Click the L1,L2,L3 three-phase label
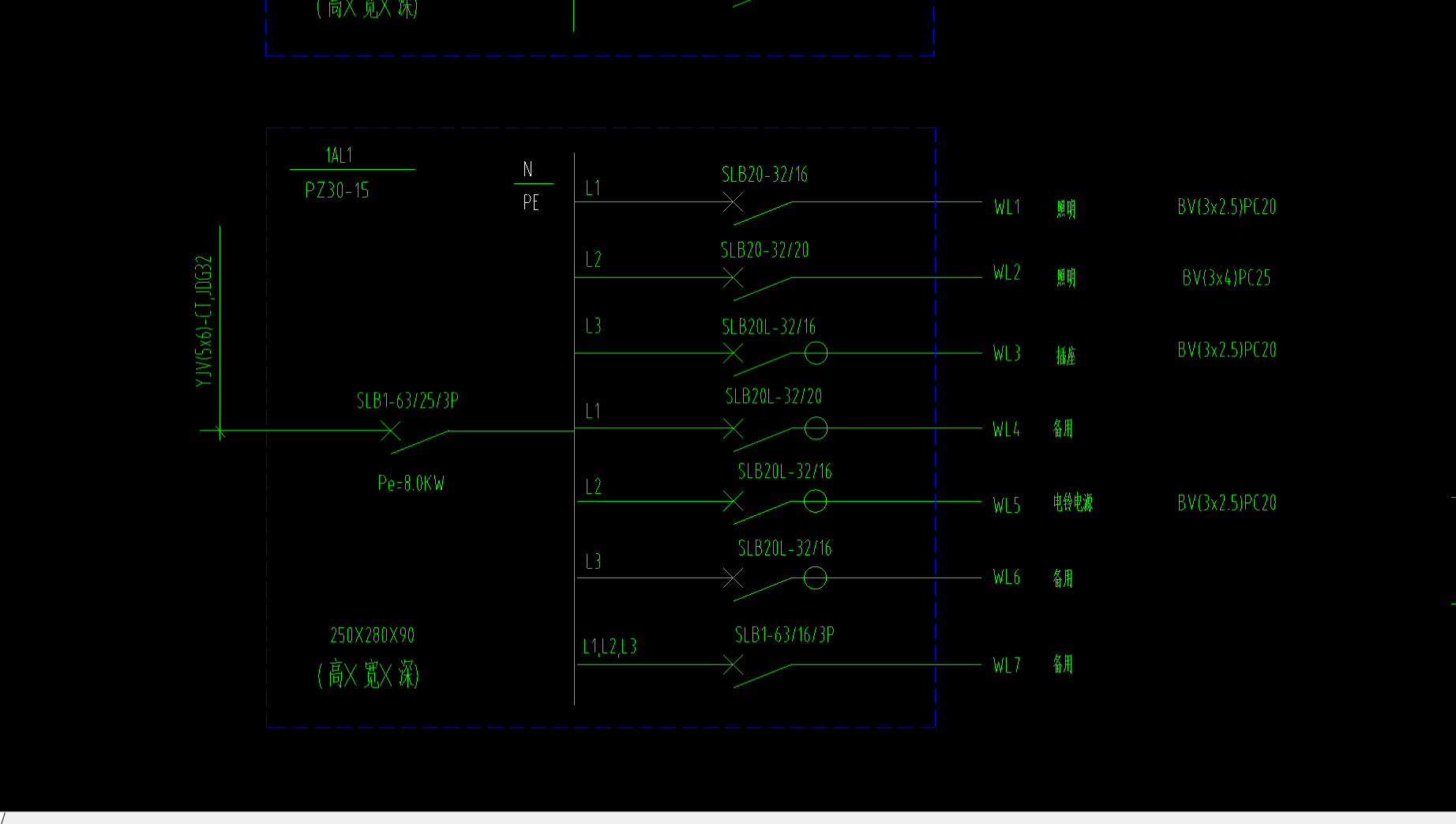Viewport: 1456px width, 824px height. coord(610,647)
